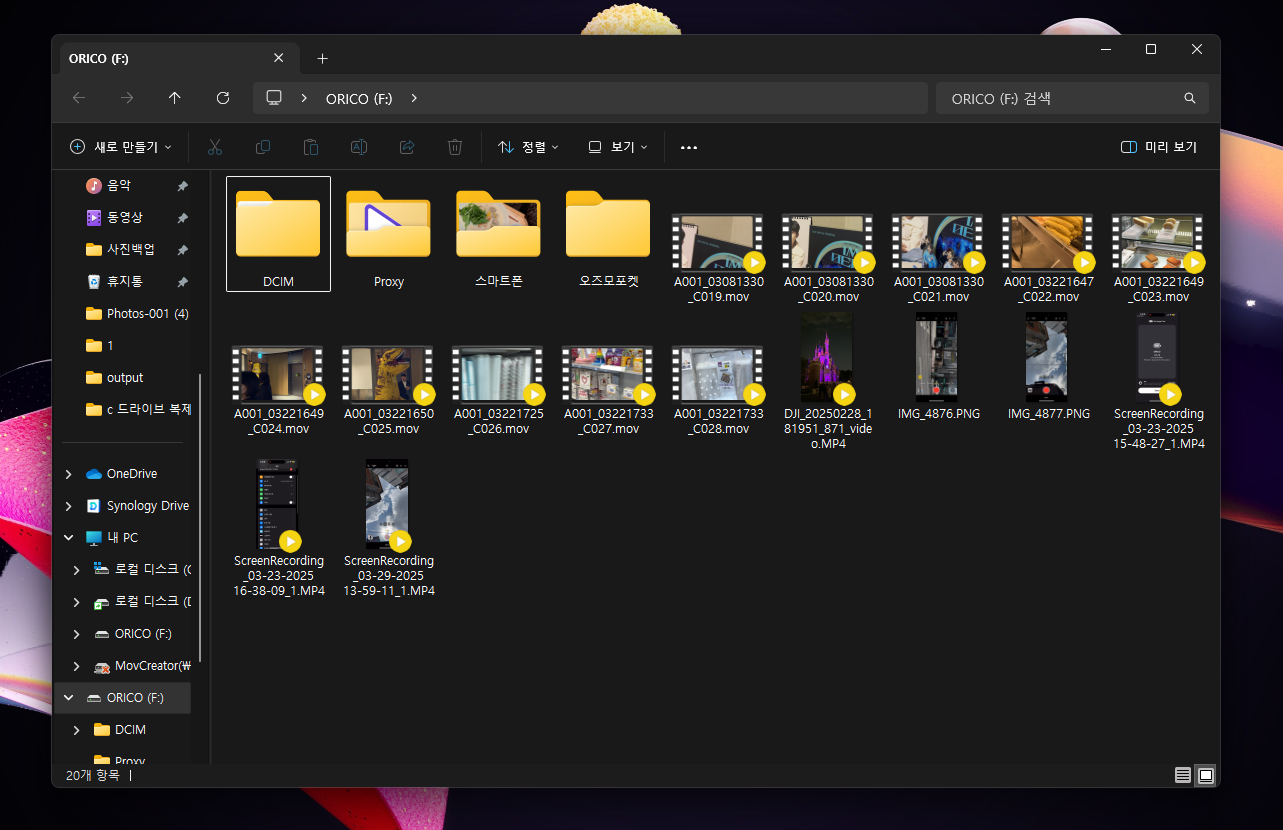Select the 오즈모포켓 folder
The image size is (1283, 830).
pyautogui.click(x=608, y=235)
